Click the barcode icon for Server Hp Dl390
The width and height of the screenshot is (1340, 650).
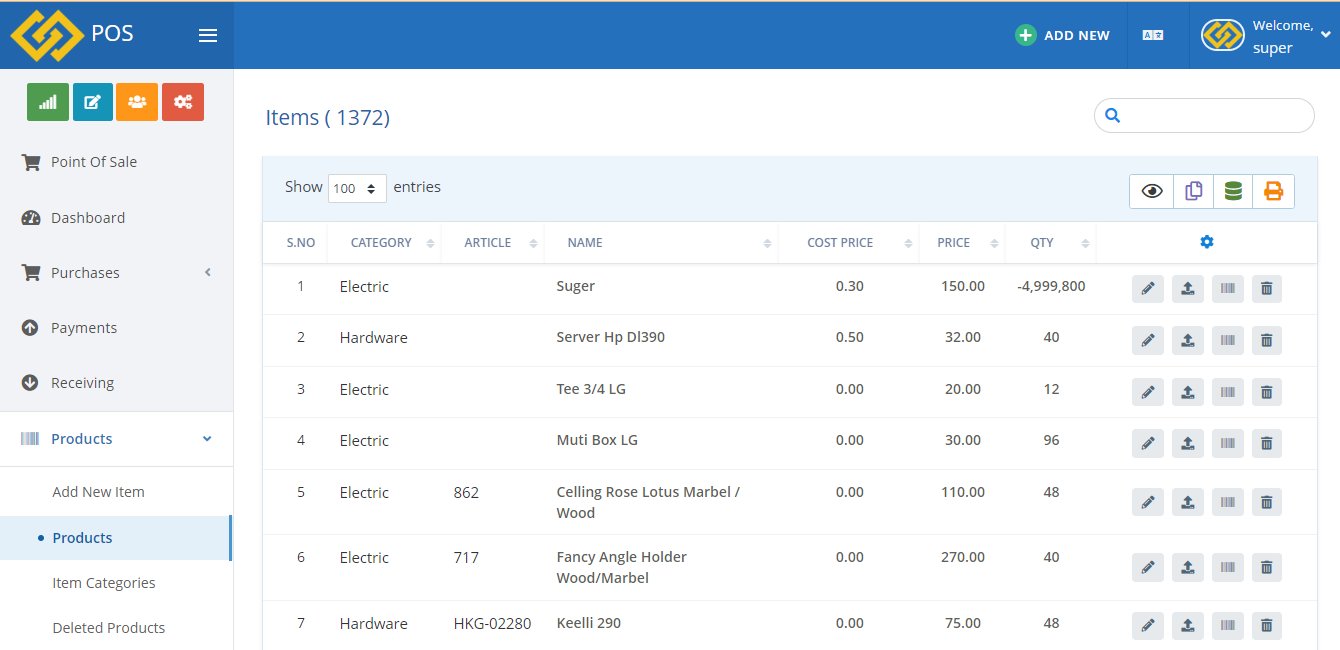click(x=1227, y=340)
